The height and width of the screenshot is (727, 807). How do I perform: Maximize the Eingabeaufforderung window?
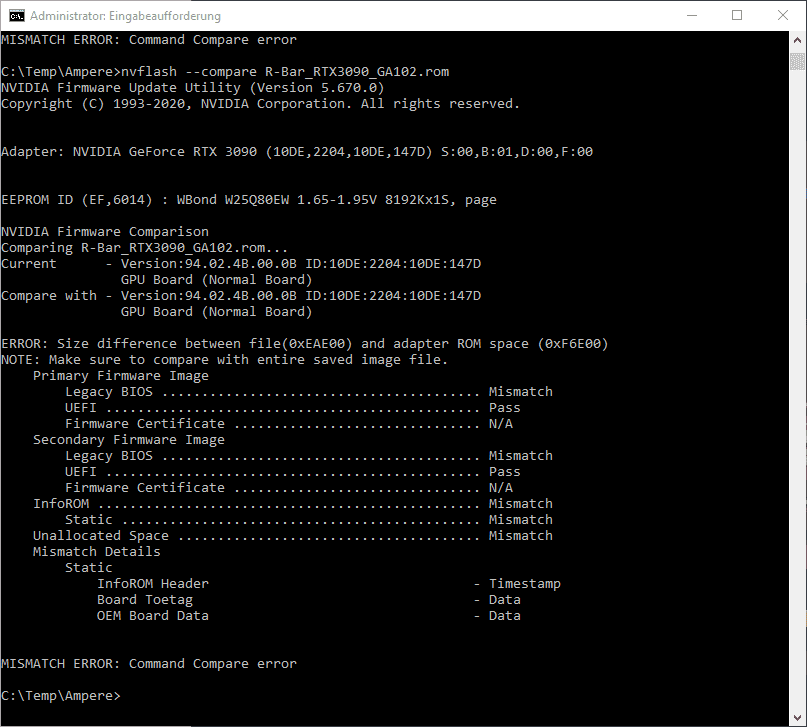(x=737, y=15)
